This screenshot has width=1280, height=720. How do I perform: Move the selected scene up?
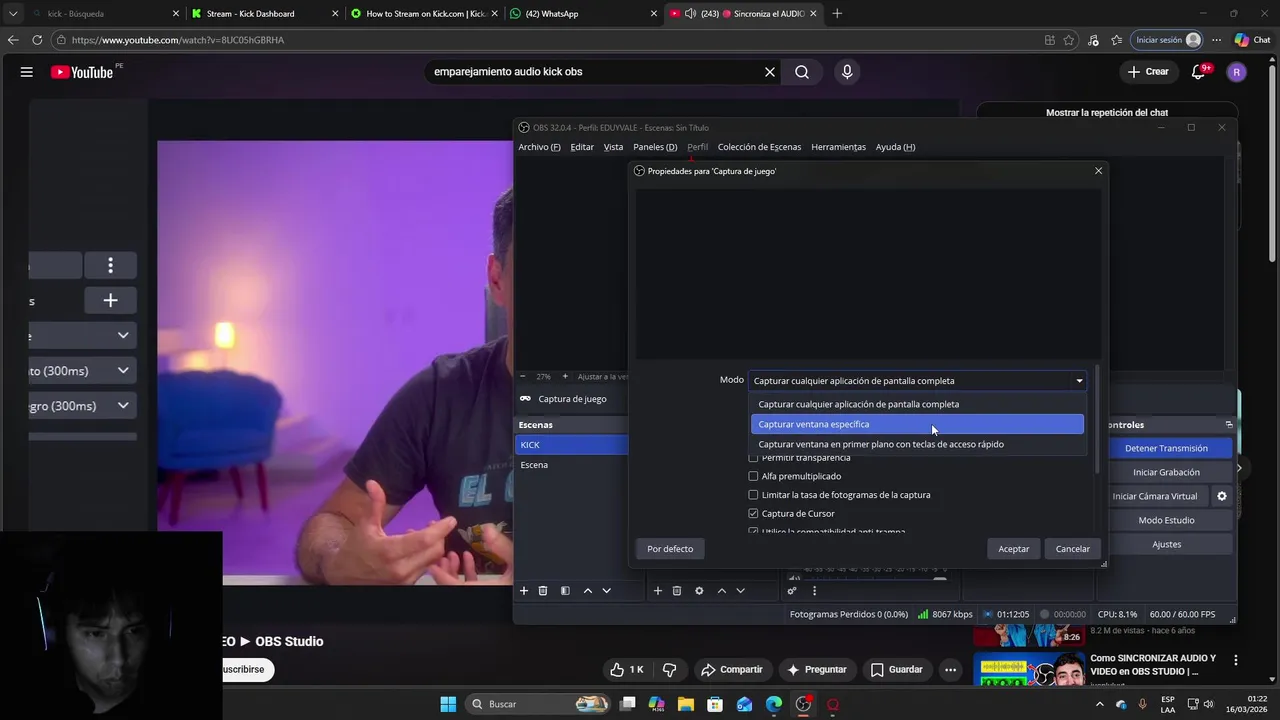587,591
